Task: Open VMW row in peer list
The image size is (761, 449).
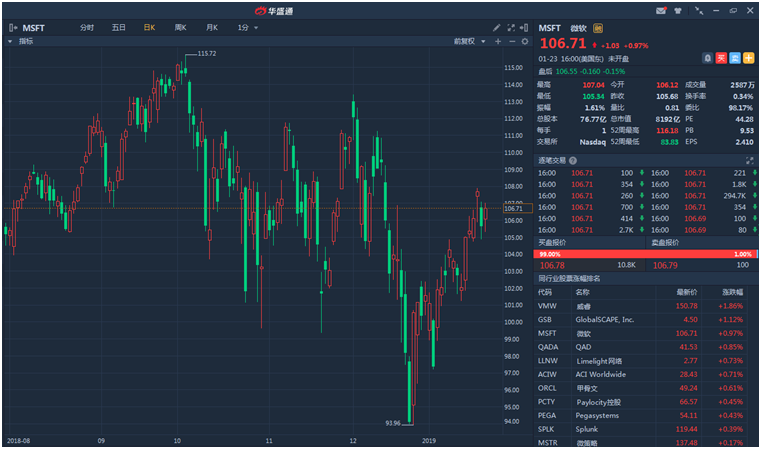Action: (645, 306)
